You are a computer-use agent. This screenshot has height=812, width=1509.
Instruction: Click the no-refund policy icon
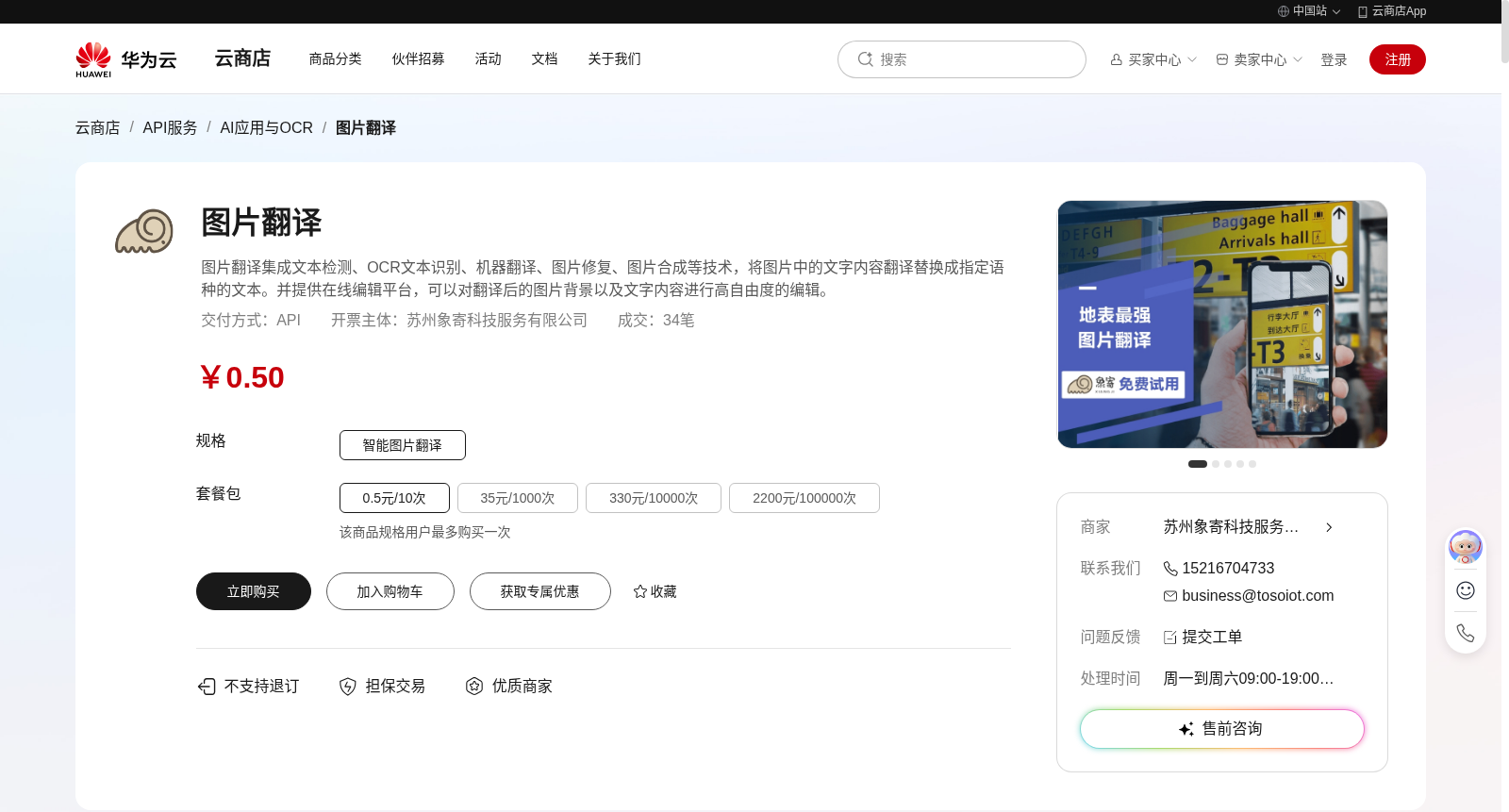(x=207, y=687)
